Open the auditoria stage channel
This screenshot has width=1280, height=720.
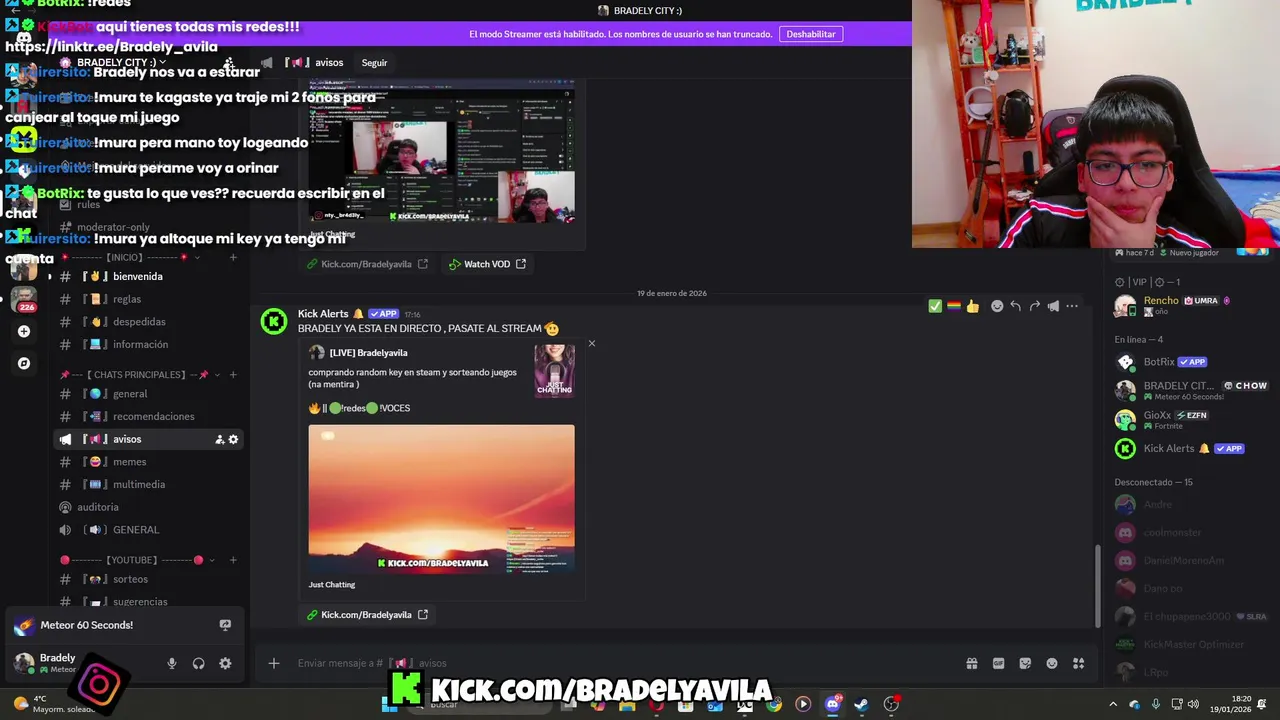click(148, 507)
